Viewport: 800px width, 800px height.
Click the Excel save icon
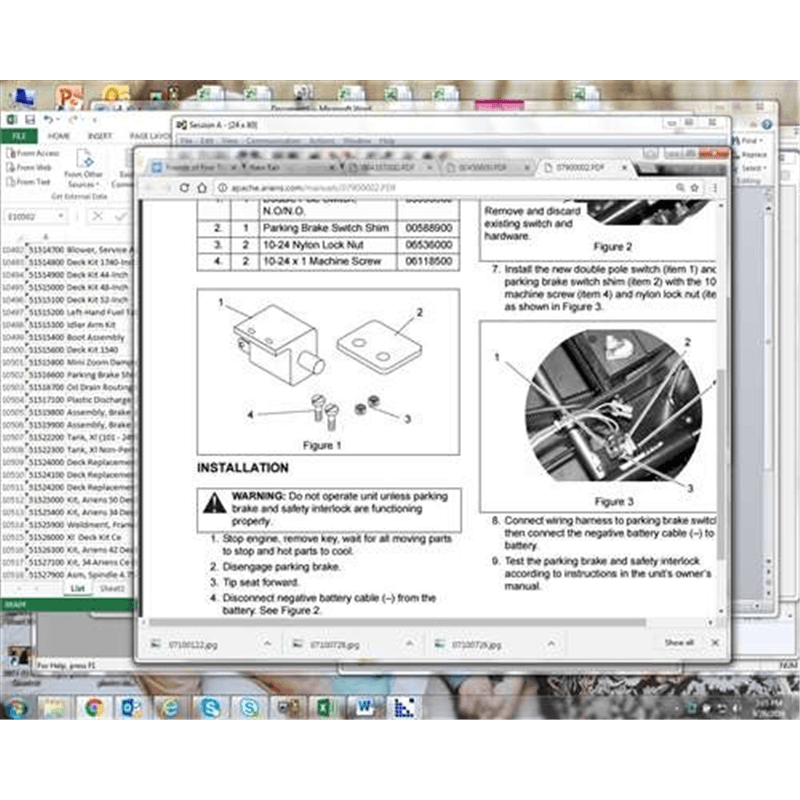30,120
